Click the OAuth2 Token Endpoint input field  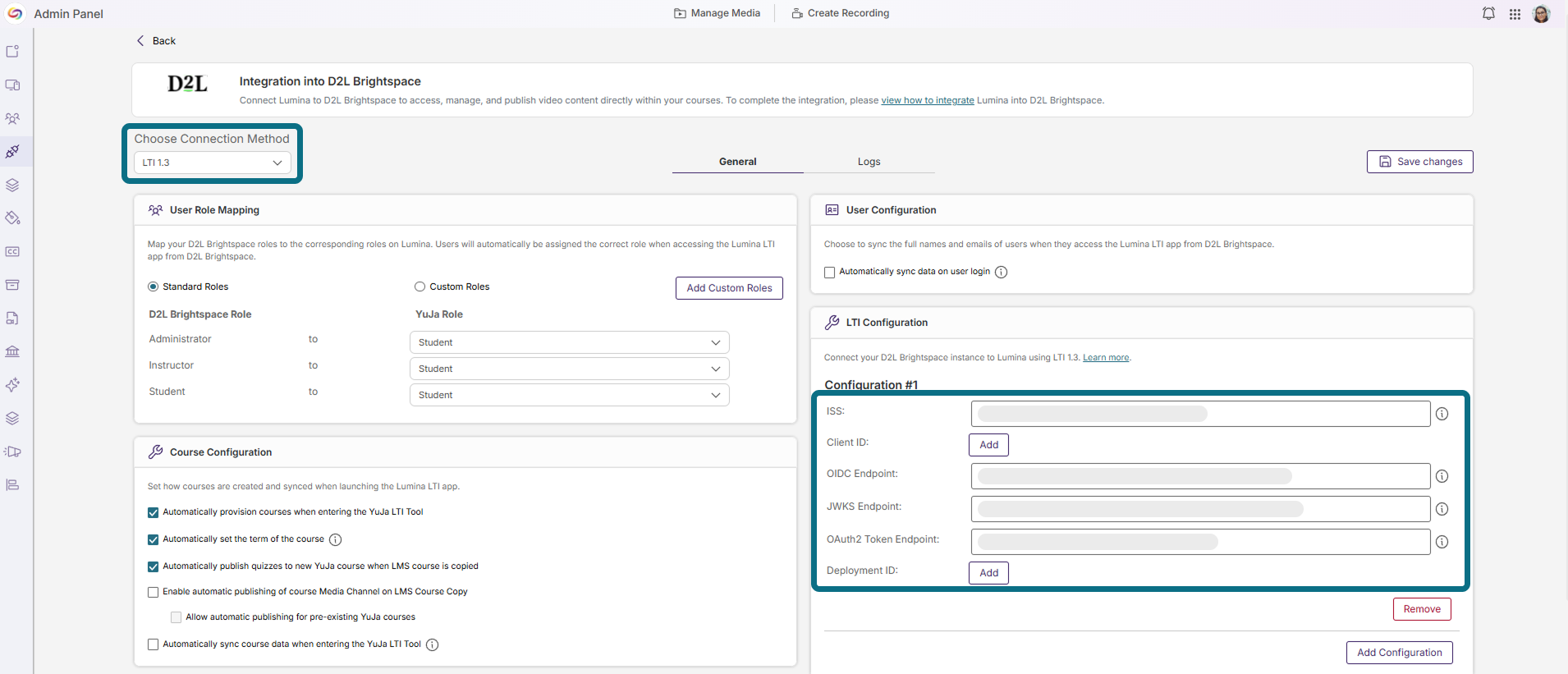(1200, 542)
